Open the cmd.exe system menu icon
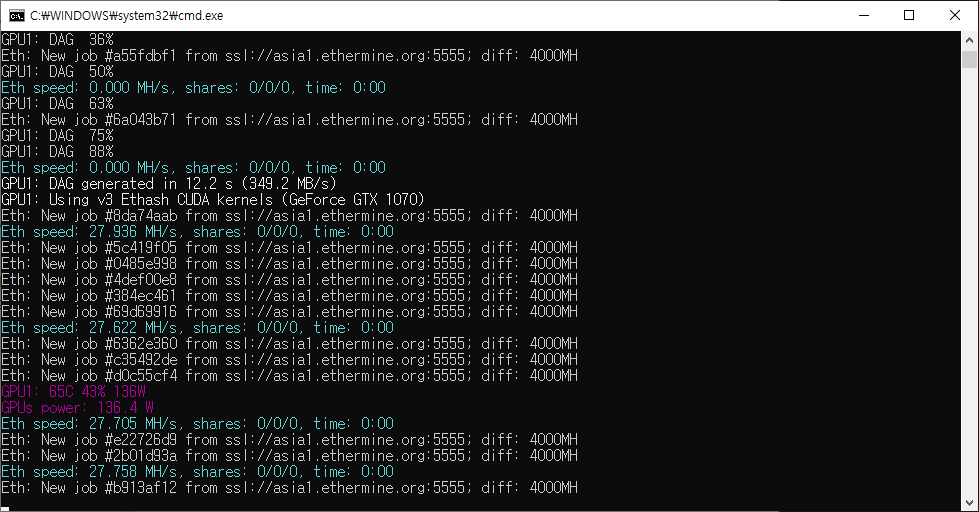Viewport: 979px width, 512px height. click(x=17, y=16)
